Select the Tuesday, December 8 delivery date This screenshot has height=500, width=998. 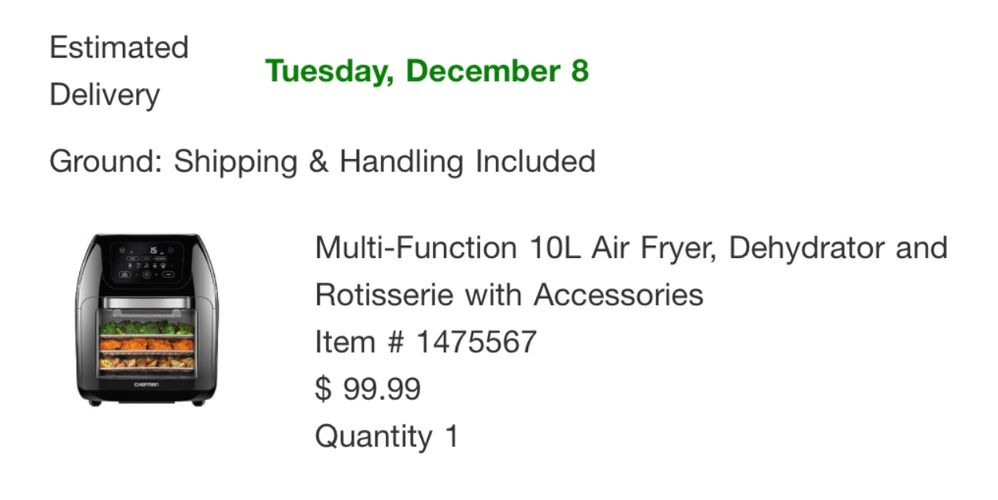coord(427,72)
